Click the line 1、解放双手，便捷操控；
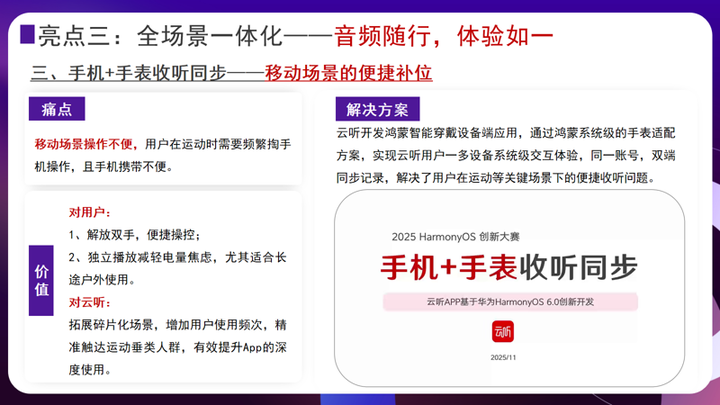The height and width of the screenshot is (405, 720). point(135,235)
